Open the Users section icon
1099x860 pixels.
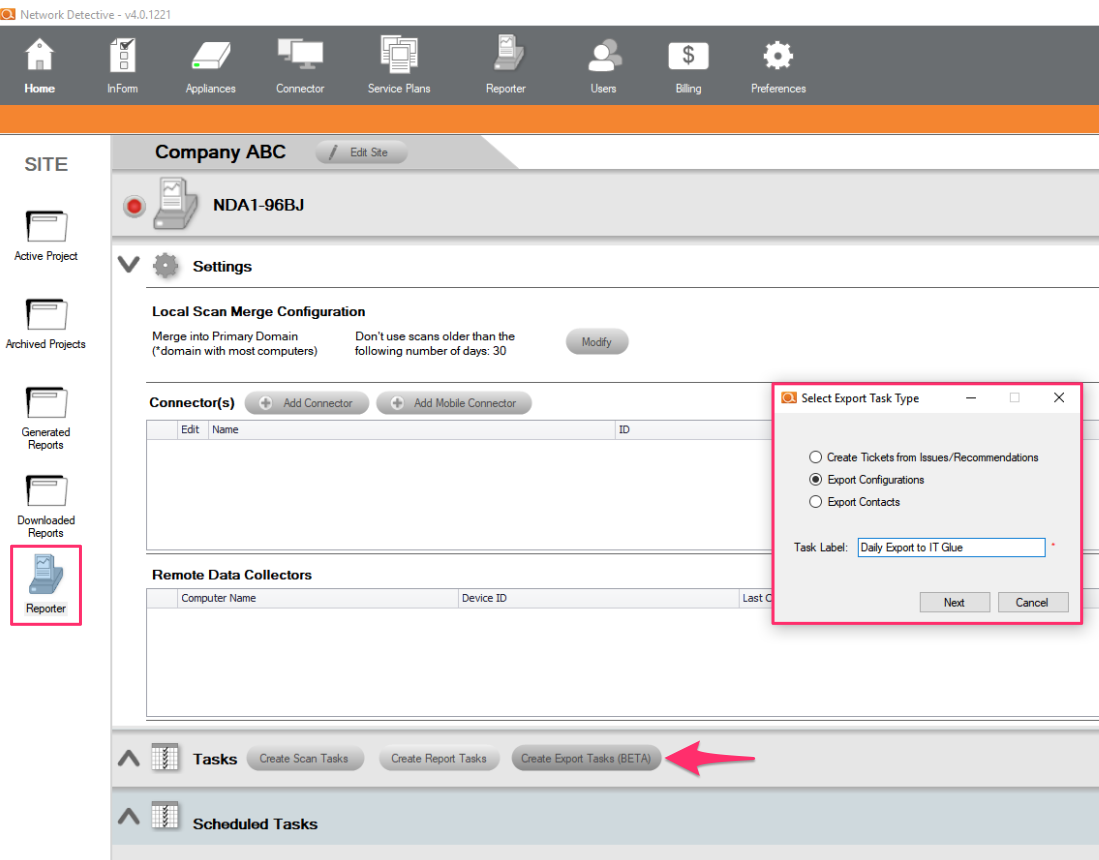pos(603,58)
